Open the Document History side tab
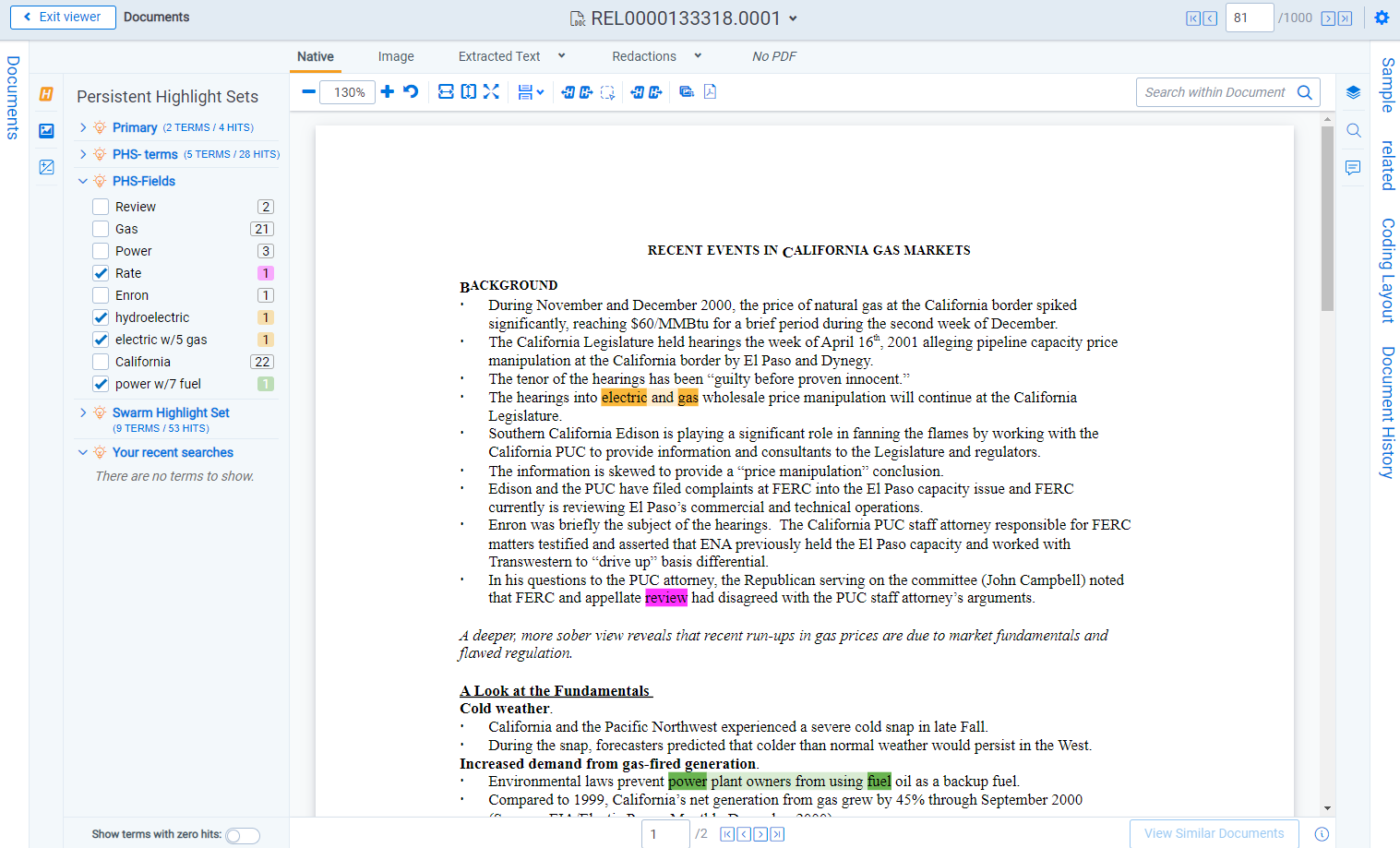The width and height of the screenshot is (1400, 848). click(1387, 412)
